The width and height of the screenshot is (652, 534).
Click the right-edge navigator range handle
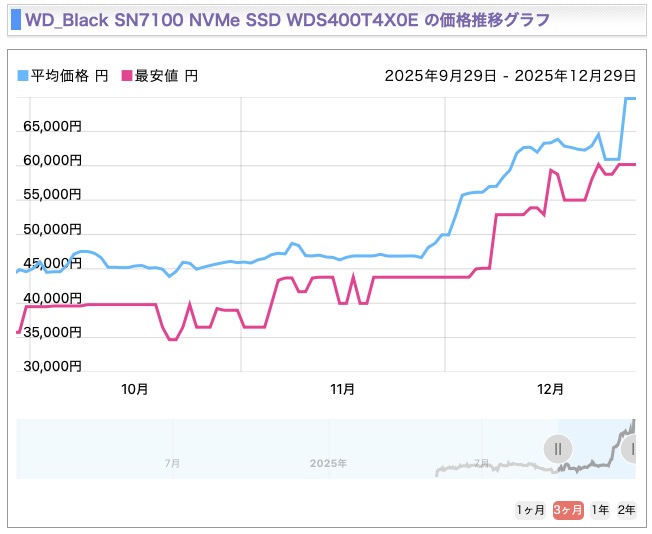(630, 449)
